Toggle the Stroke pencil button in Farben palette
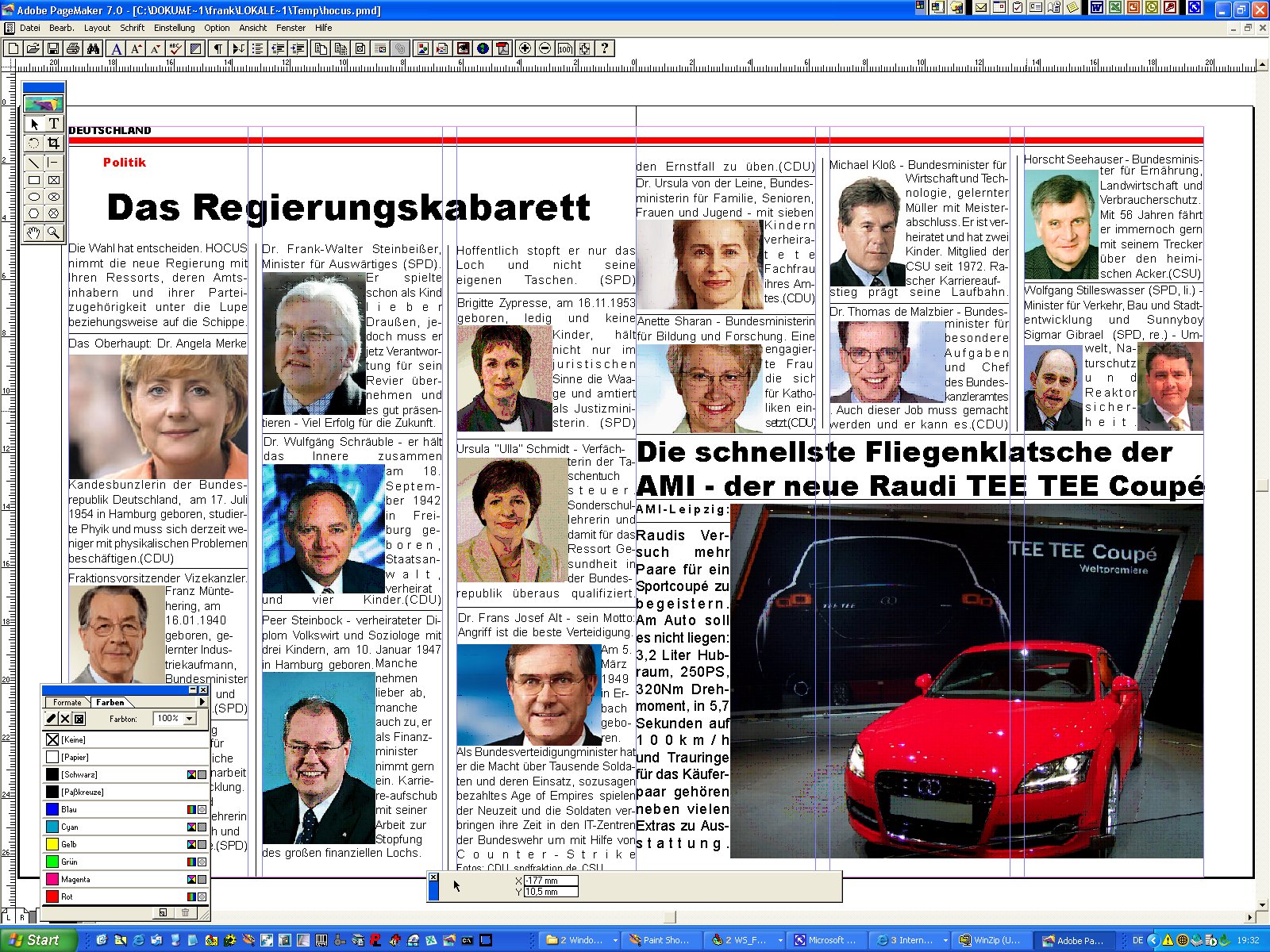Viewport: 1270px width, 952px height. 52,719
